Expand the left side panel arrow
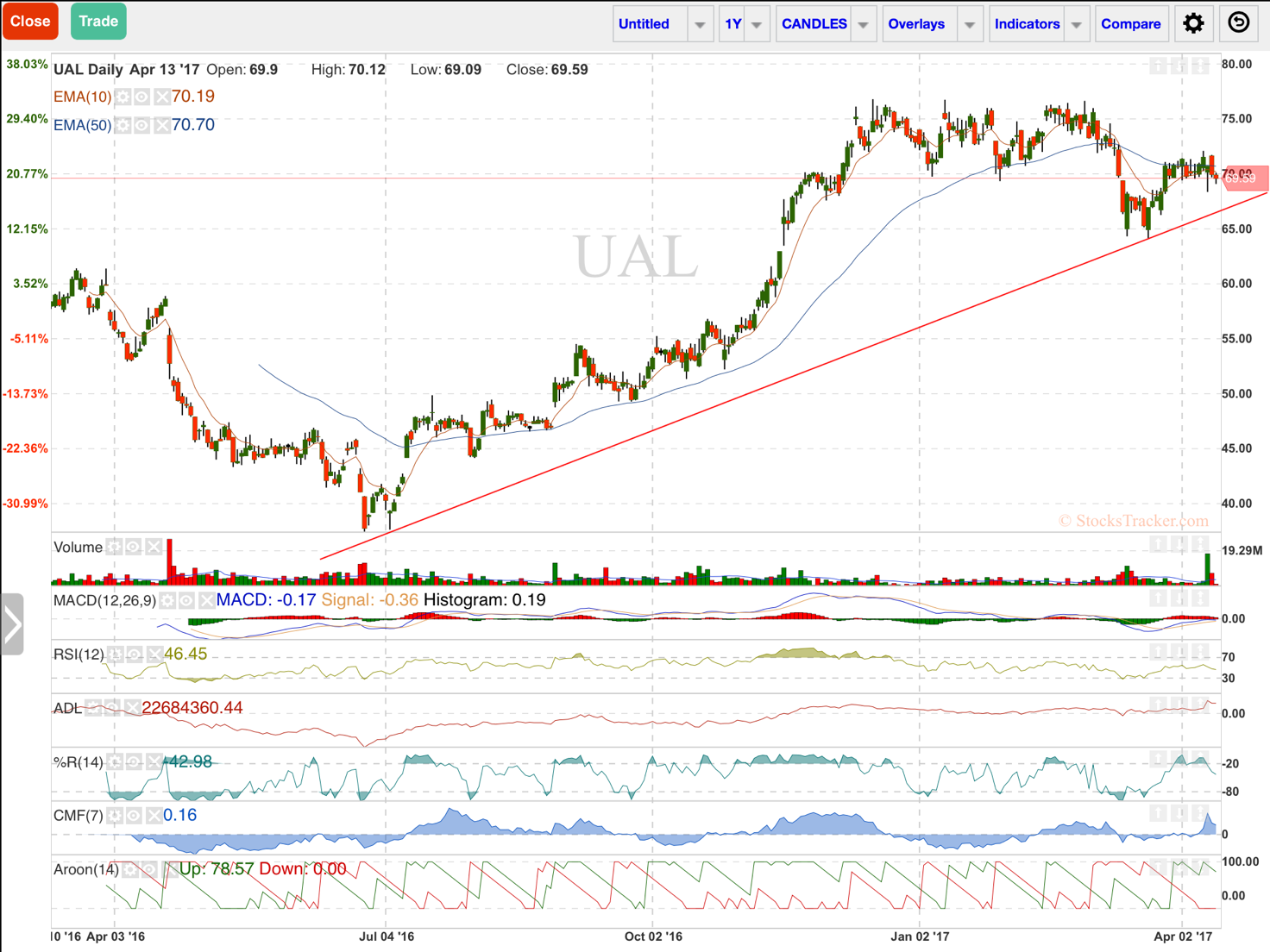 pyautogui.click(x=12, y=624)
